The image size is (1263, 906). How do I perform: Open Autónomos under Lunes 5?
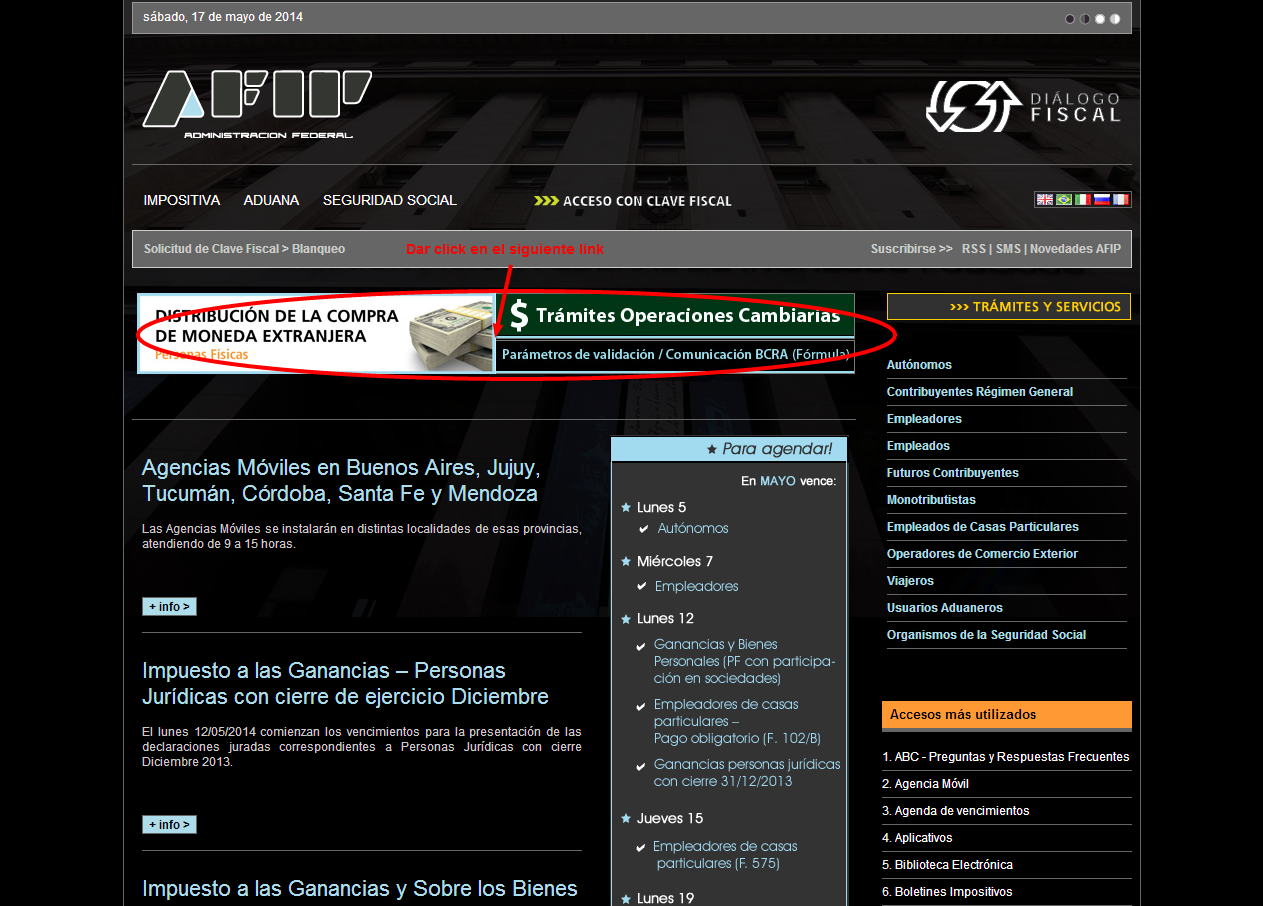click(x=693, y=528)
